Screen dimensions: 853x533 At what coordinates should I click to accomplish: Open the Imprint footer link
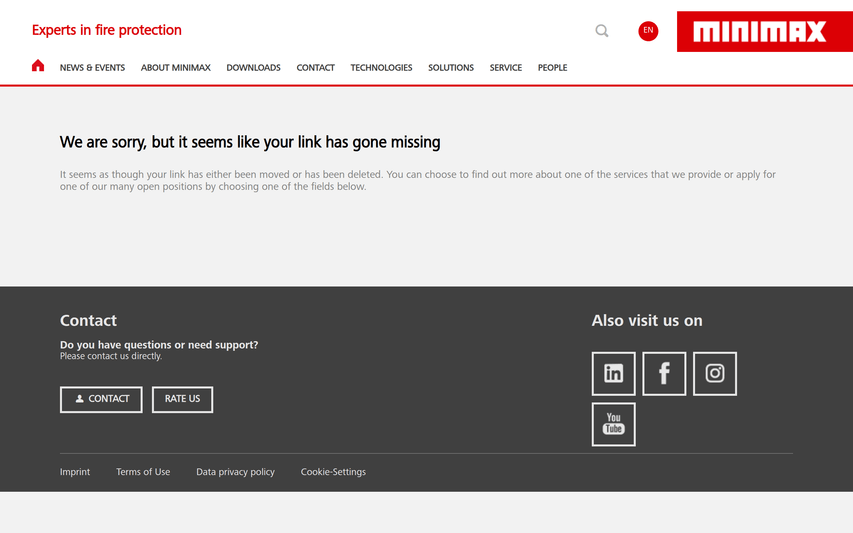tap(75, 472)
